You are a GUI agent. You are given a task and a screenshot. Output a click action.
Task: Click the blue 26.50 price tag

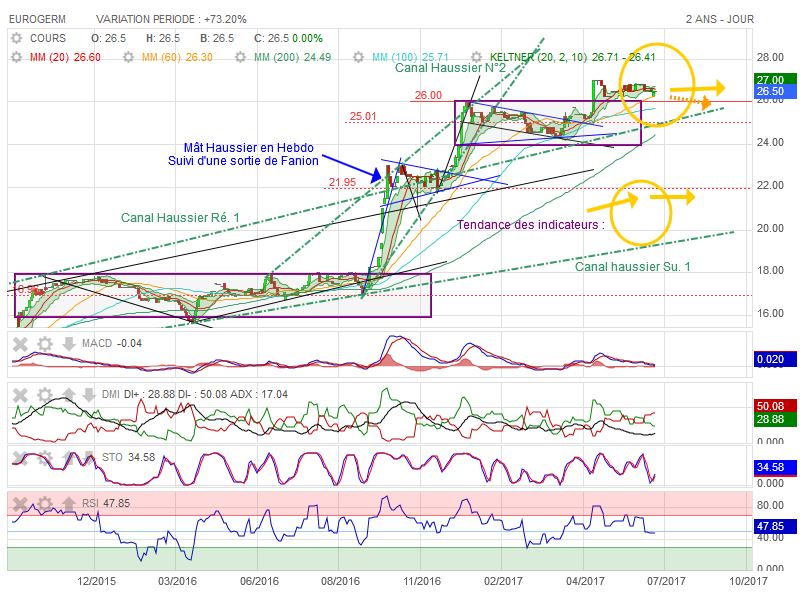(775, 91)
